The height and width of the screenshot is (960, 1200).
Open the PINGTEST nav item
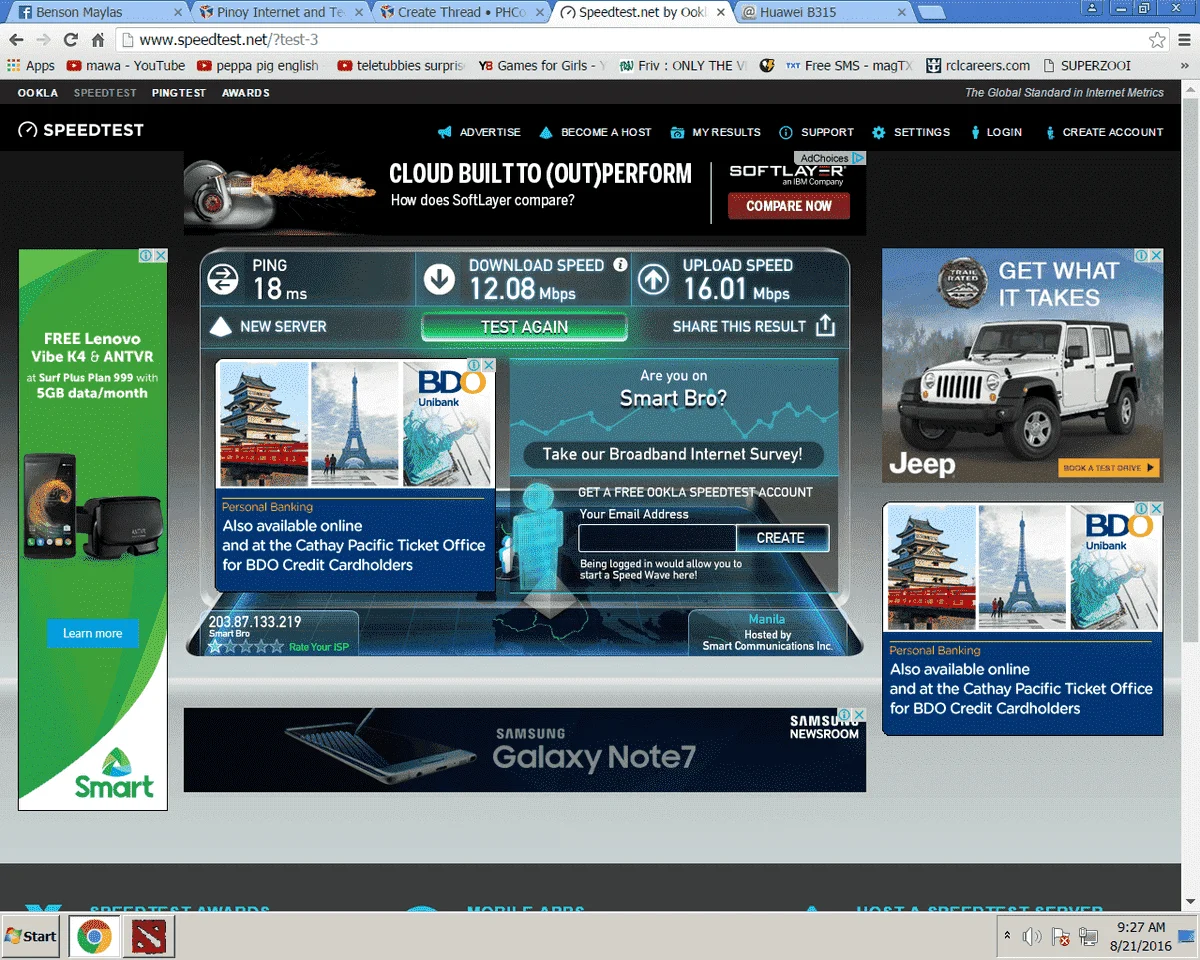(179, 93)
